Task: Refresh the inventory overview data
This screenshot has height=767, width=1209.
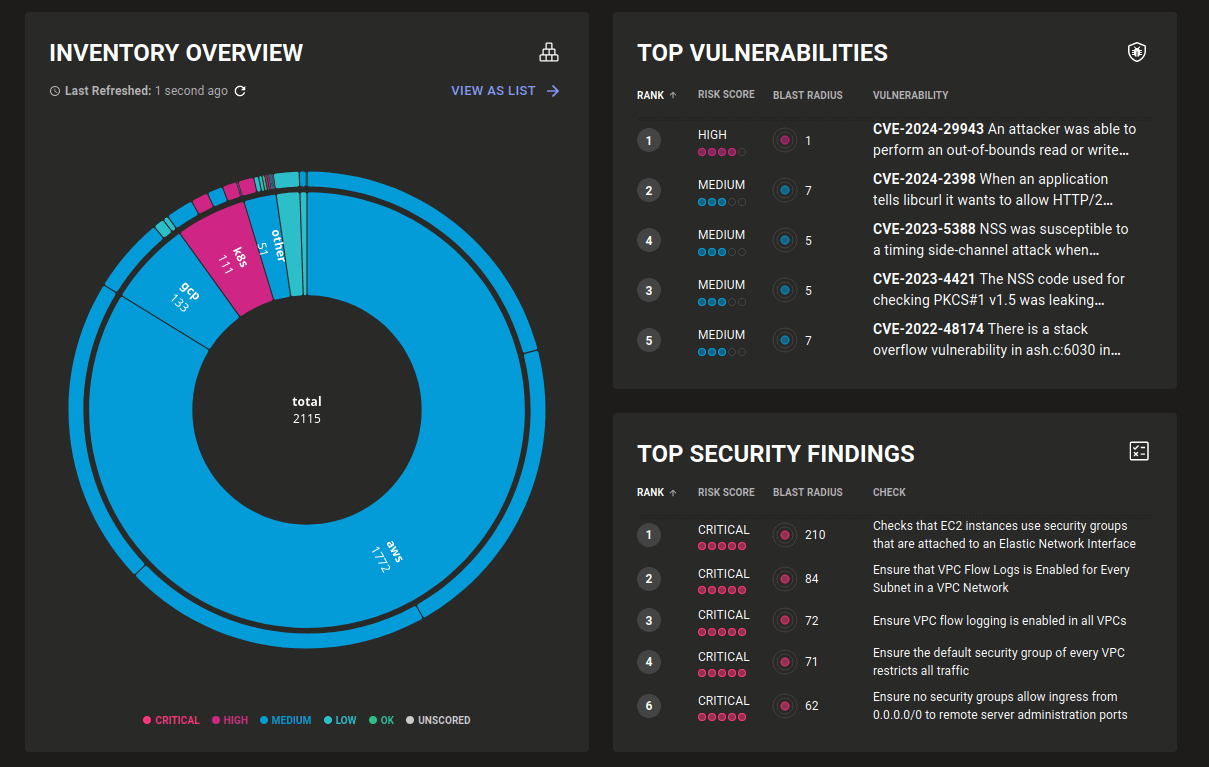Action: [x=240, y=91]
